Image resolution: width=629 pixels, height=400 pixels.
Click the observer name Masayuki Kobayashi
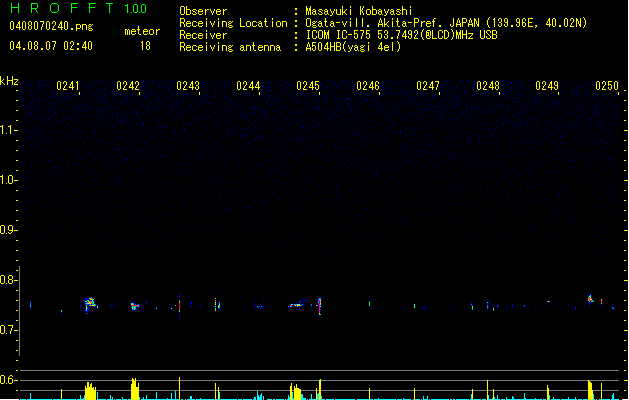pyautogui.click(x=359, y=11)
